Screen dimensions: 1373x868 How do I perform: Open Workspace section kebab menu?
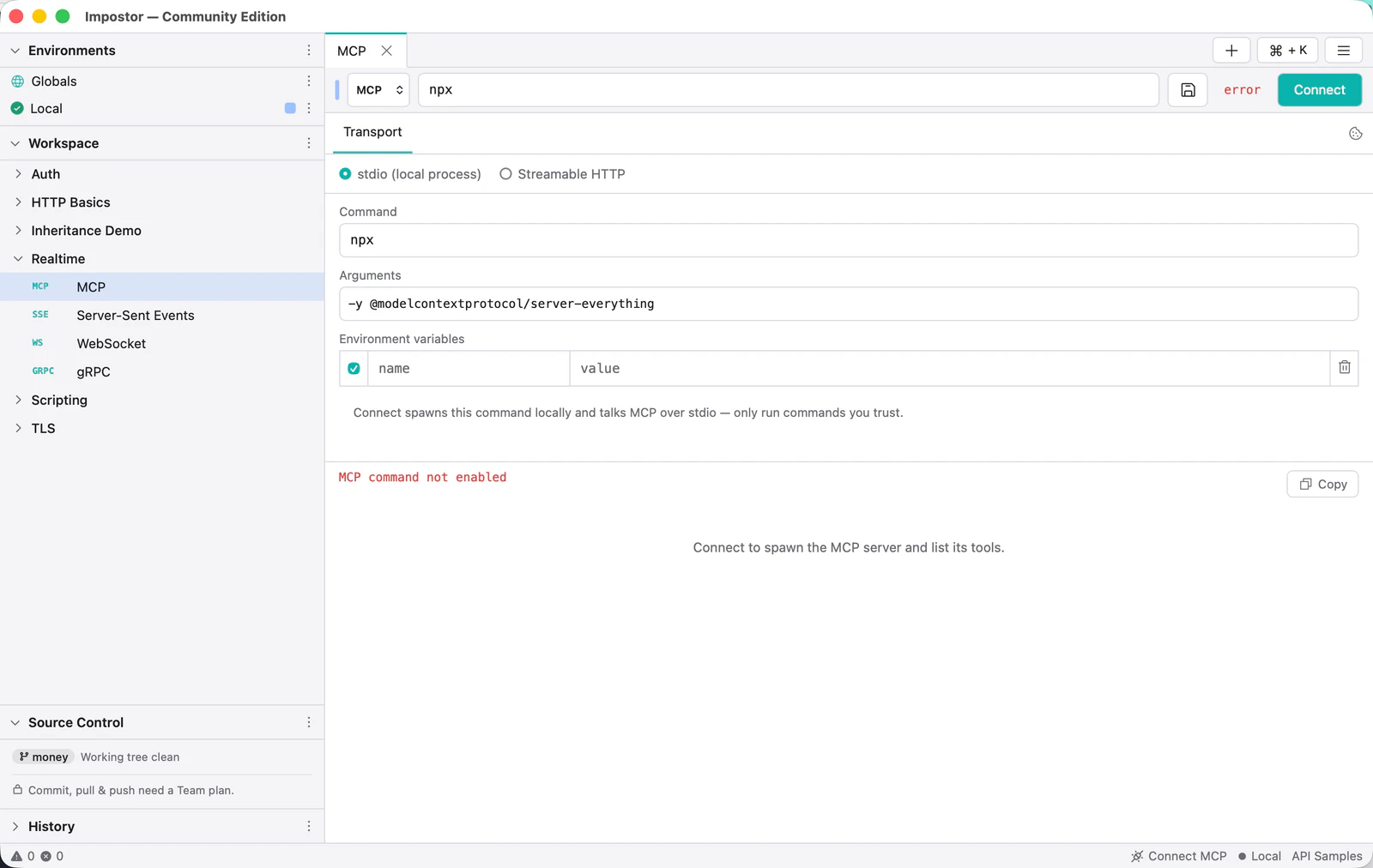309,143
